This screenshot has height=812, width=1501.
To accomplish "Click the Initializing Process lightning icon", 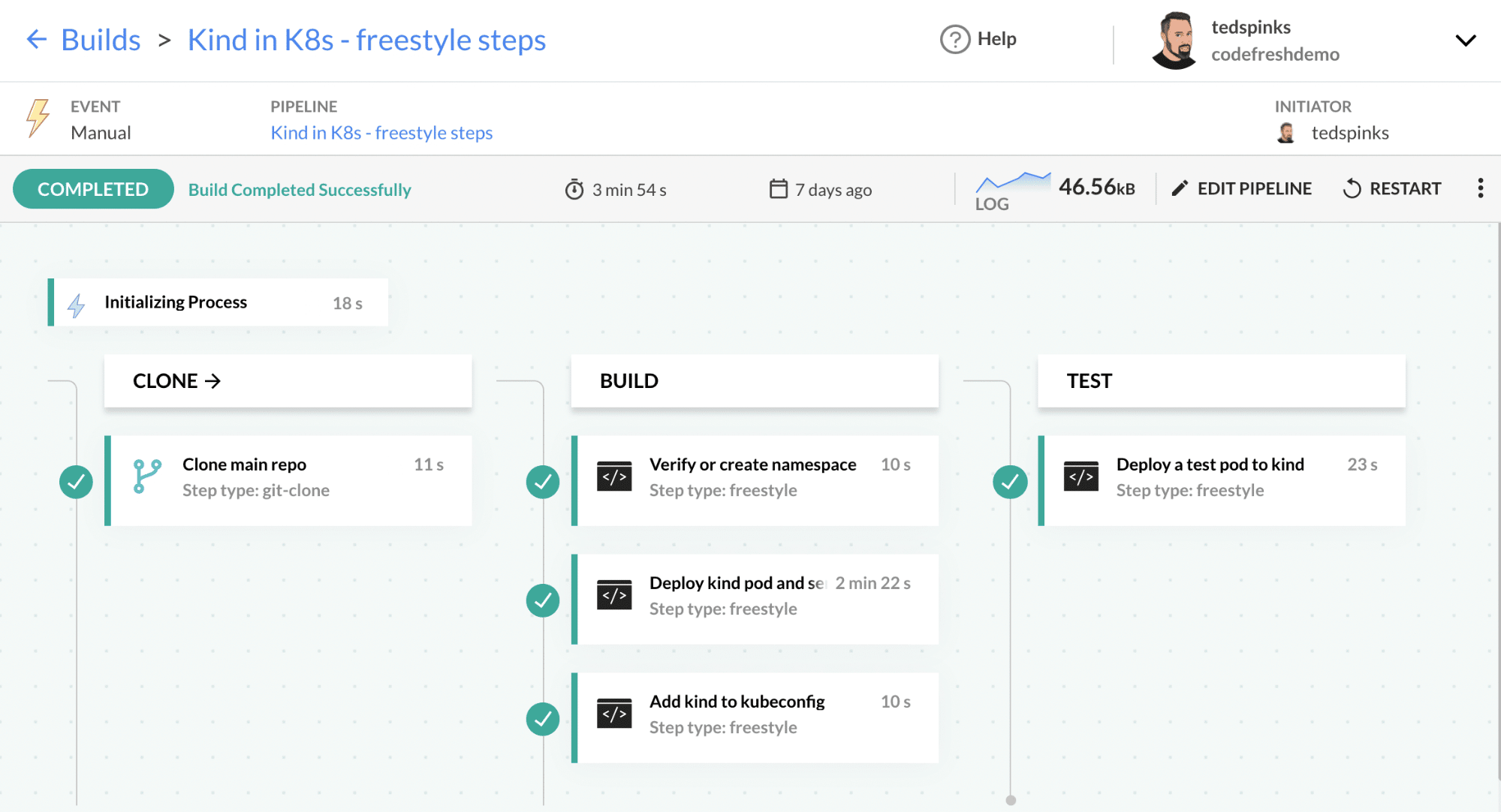I will pos(76,304).
